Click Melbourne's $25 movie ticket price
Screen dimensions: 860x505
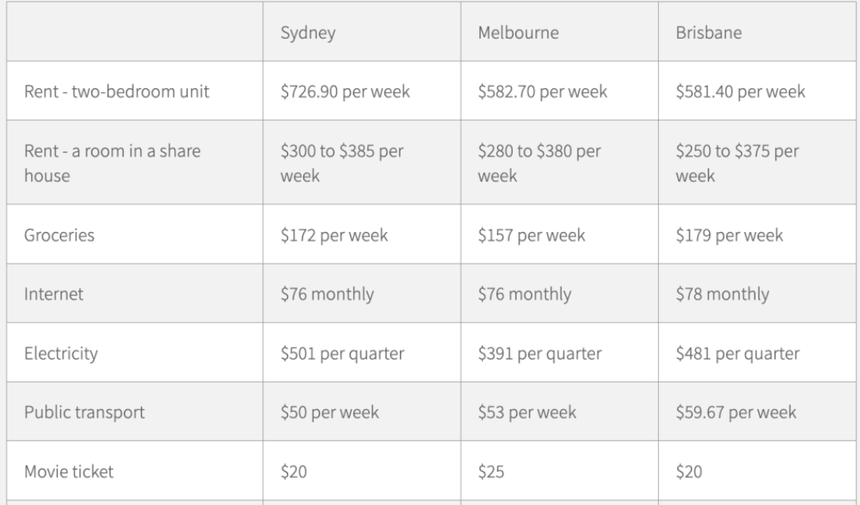pyautogui.click(x=491, y=471)
